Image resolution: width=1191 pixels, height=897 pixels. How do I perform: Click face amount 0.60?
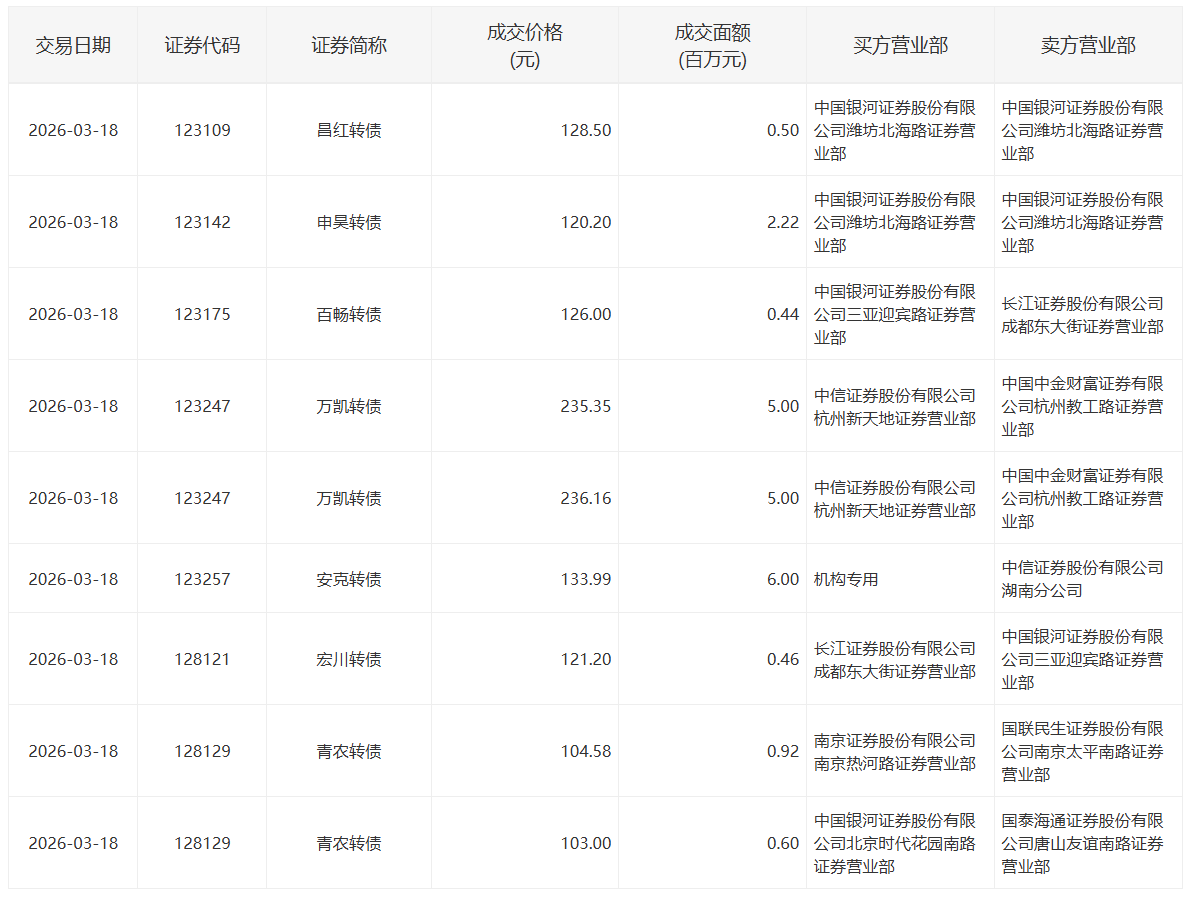(x=782, y=842)
